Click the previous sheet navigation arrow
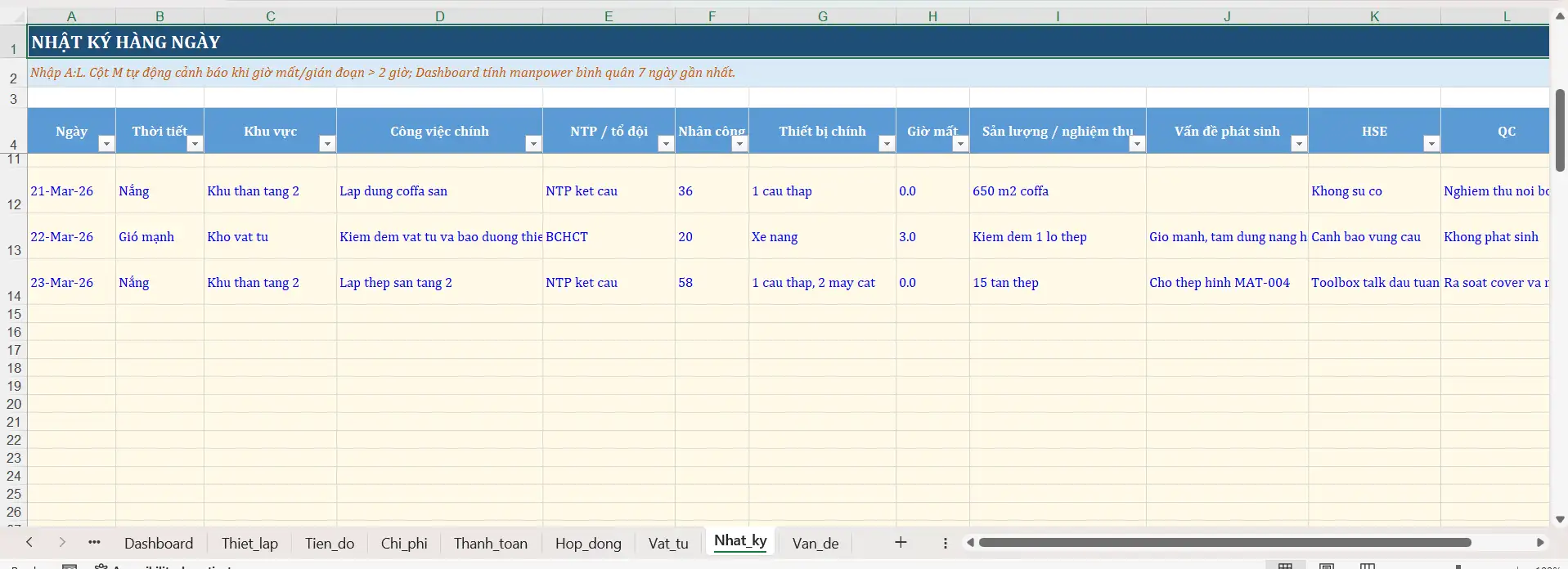The width and height of the screenshot is (1568, 569). (x=29, y=543)
